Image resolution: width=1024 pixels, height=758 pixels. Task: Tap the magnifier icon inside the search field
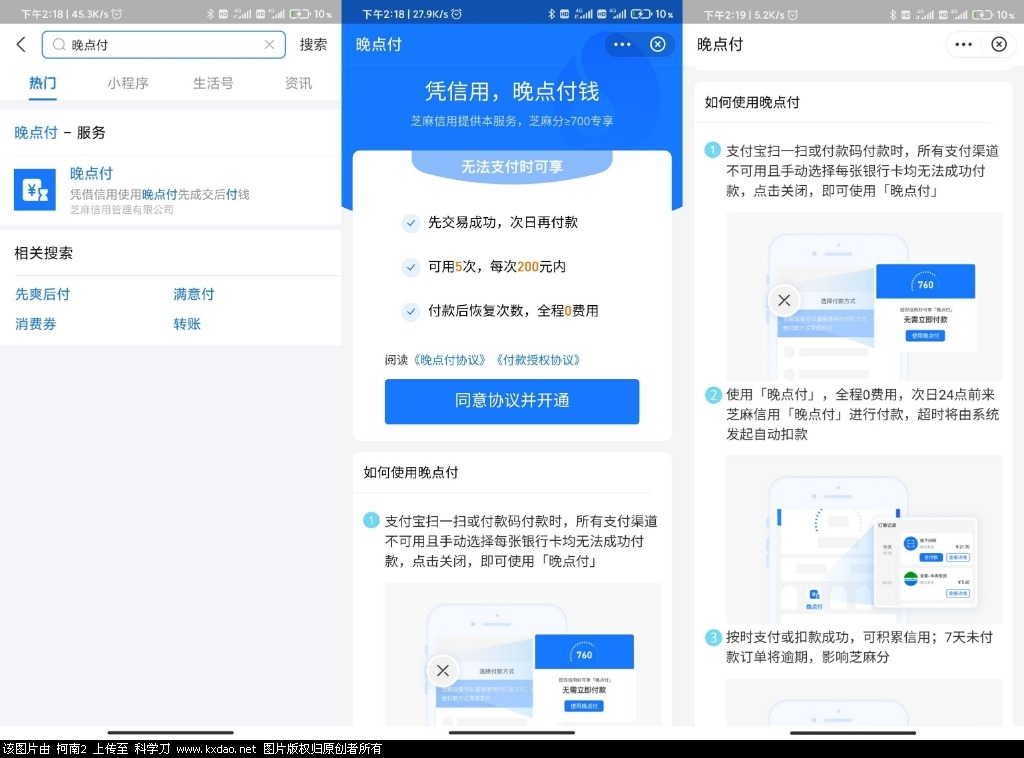tap(59, 44)
